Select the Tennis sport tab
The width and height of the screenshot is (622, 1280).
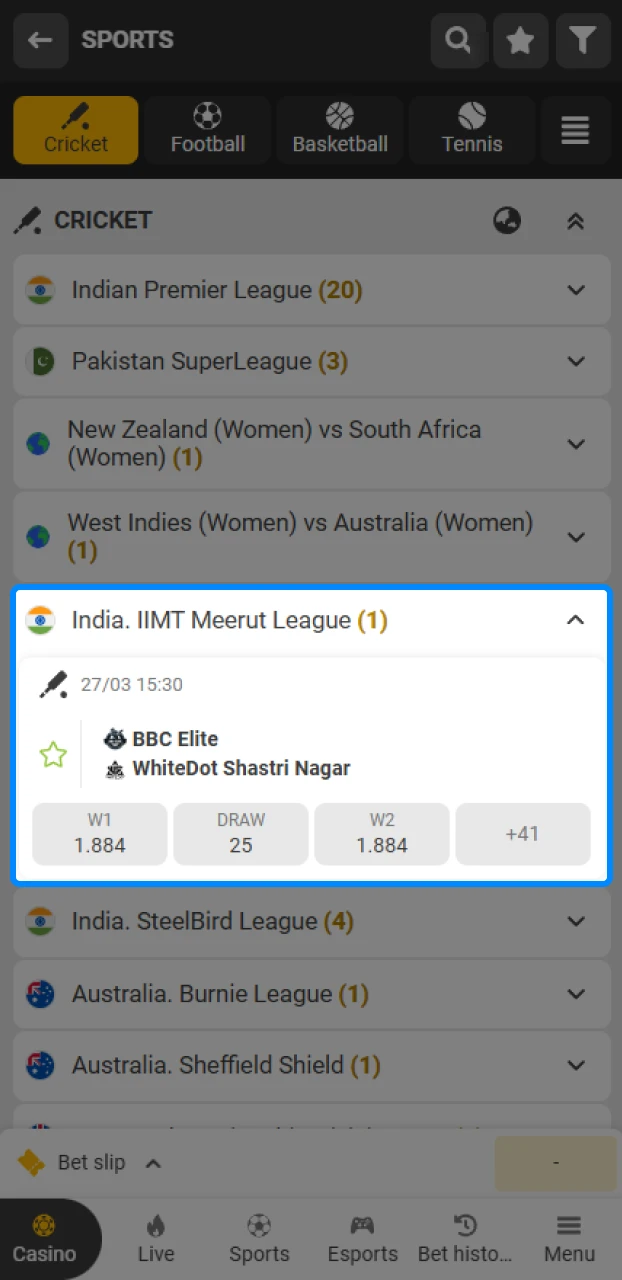471,130
